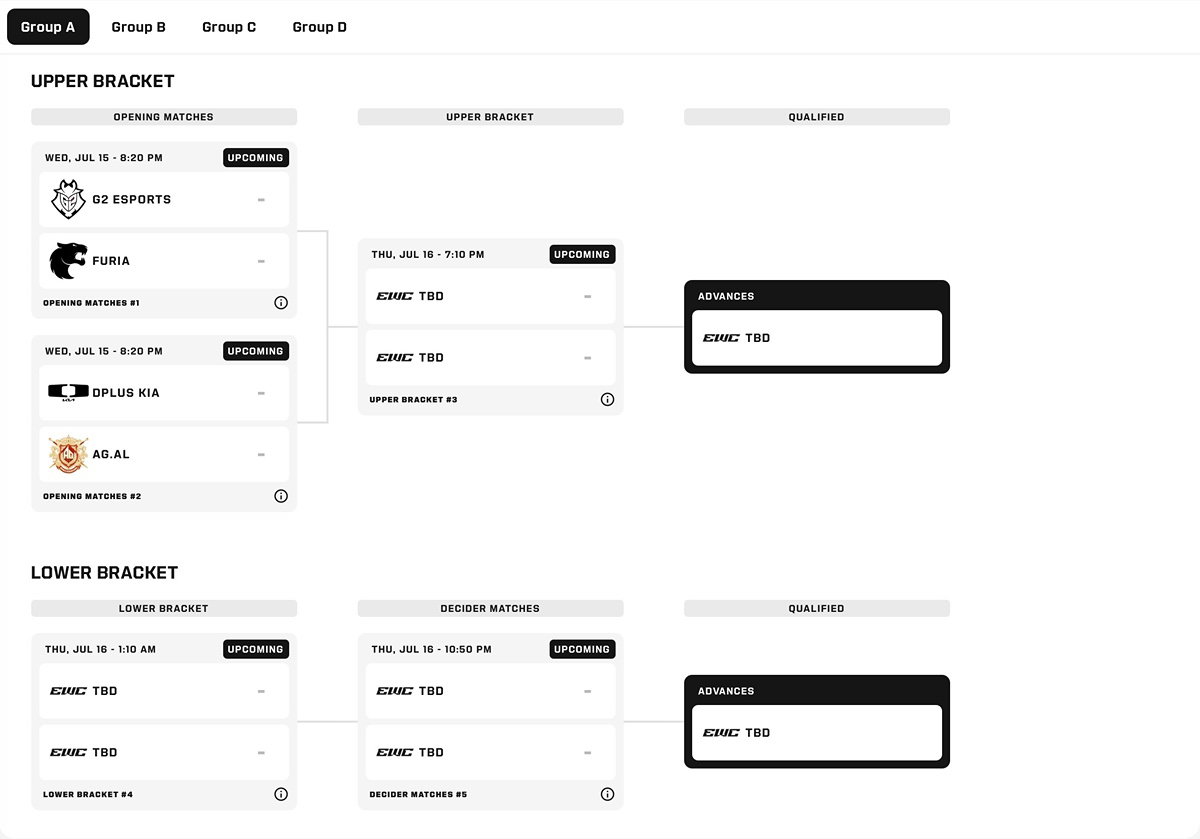Open info icon for Opening Matches #2
The width and height of the screenshot is (1200, 839).
tap(281, 496)
